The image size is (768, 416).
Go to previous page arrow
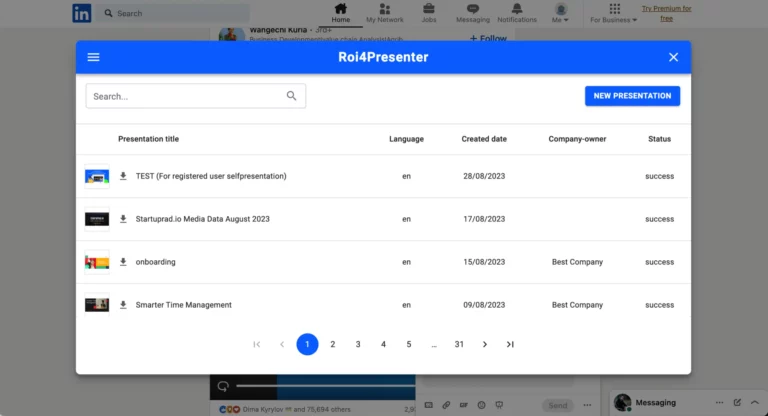[282, 344]
